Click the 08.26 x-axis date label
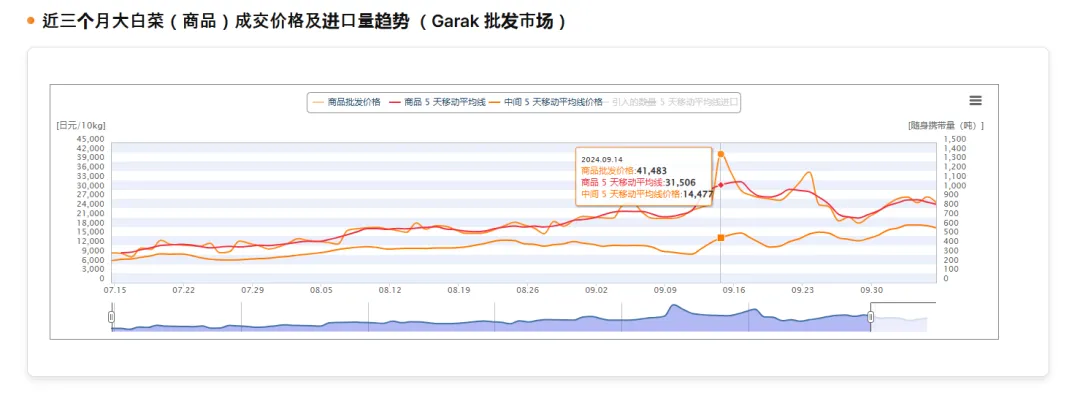This screenshot has width=1080, height=401. [x=528, y=290]
